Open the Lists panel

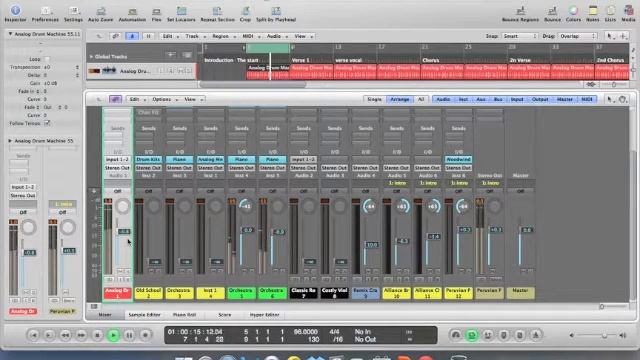tap(610, 13)
